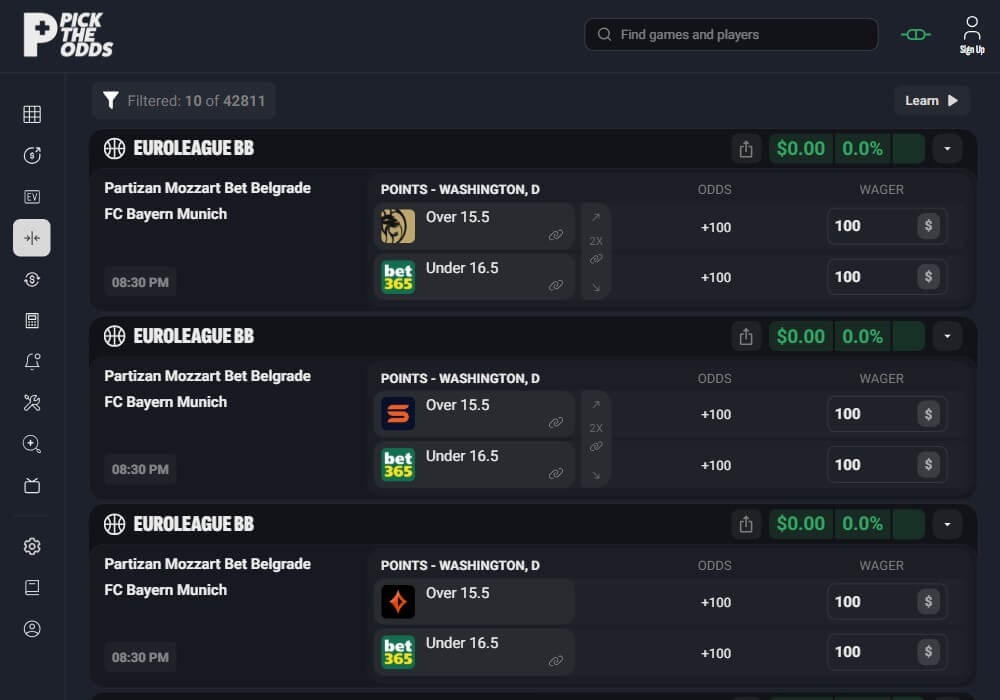The width and height of the screenshot is (1000, 700).
Task: Click the 2X stake toggle on first card
Action: coord(595,240)
